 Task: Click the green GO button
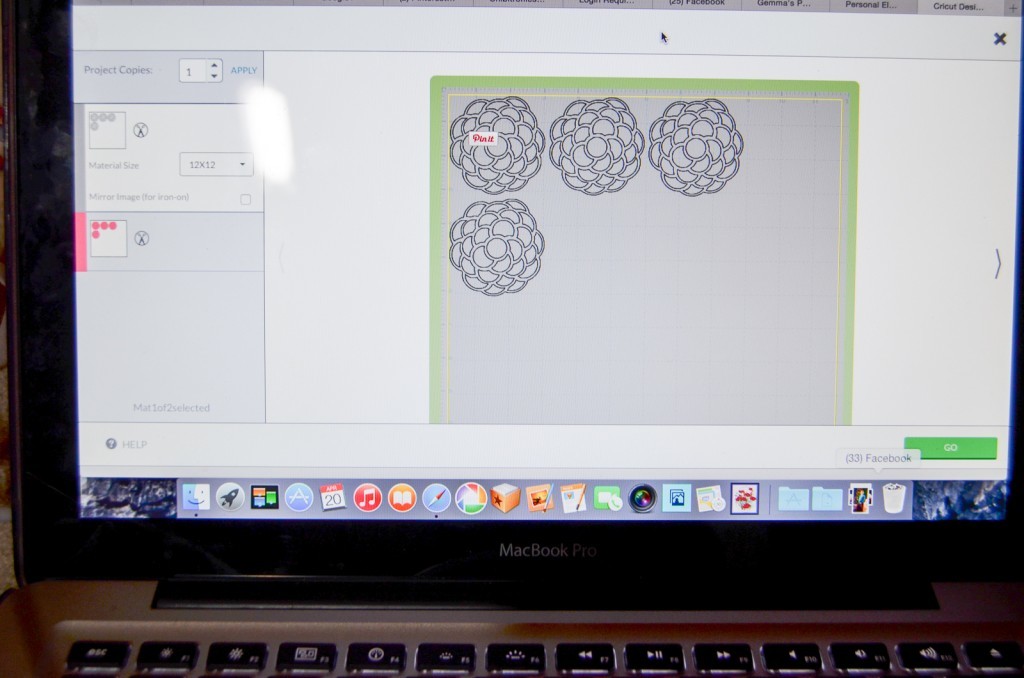(950, 447)
